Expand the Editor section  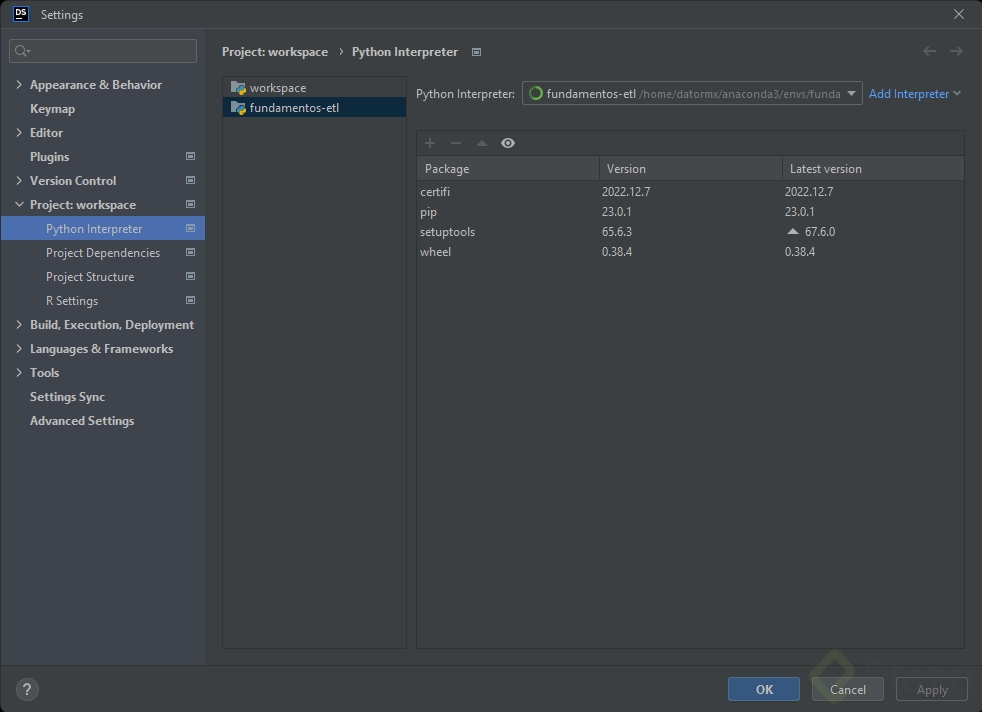click(x=19, y=132)
